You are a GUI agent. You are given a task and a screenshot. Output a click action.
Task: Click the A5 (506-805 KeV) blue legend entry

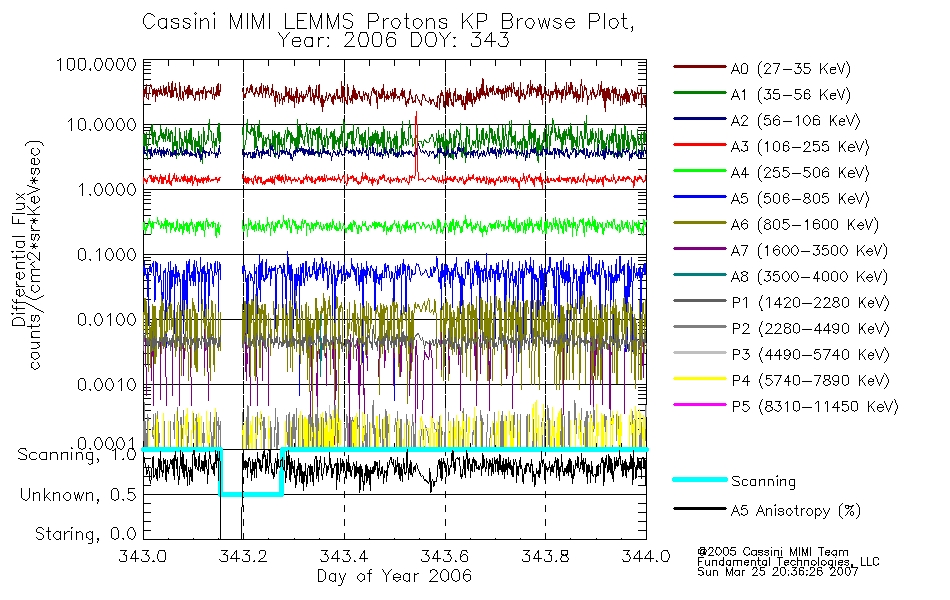point(771,199)
